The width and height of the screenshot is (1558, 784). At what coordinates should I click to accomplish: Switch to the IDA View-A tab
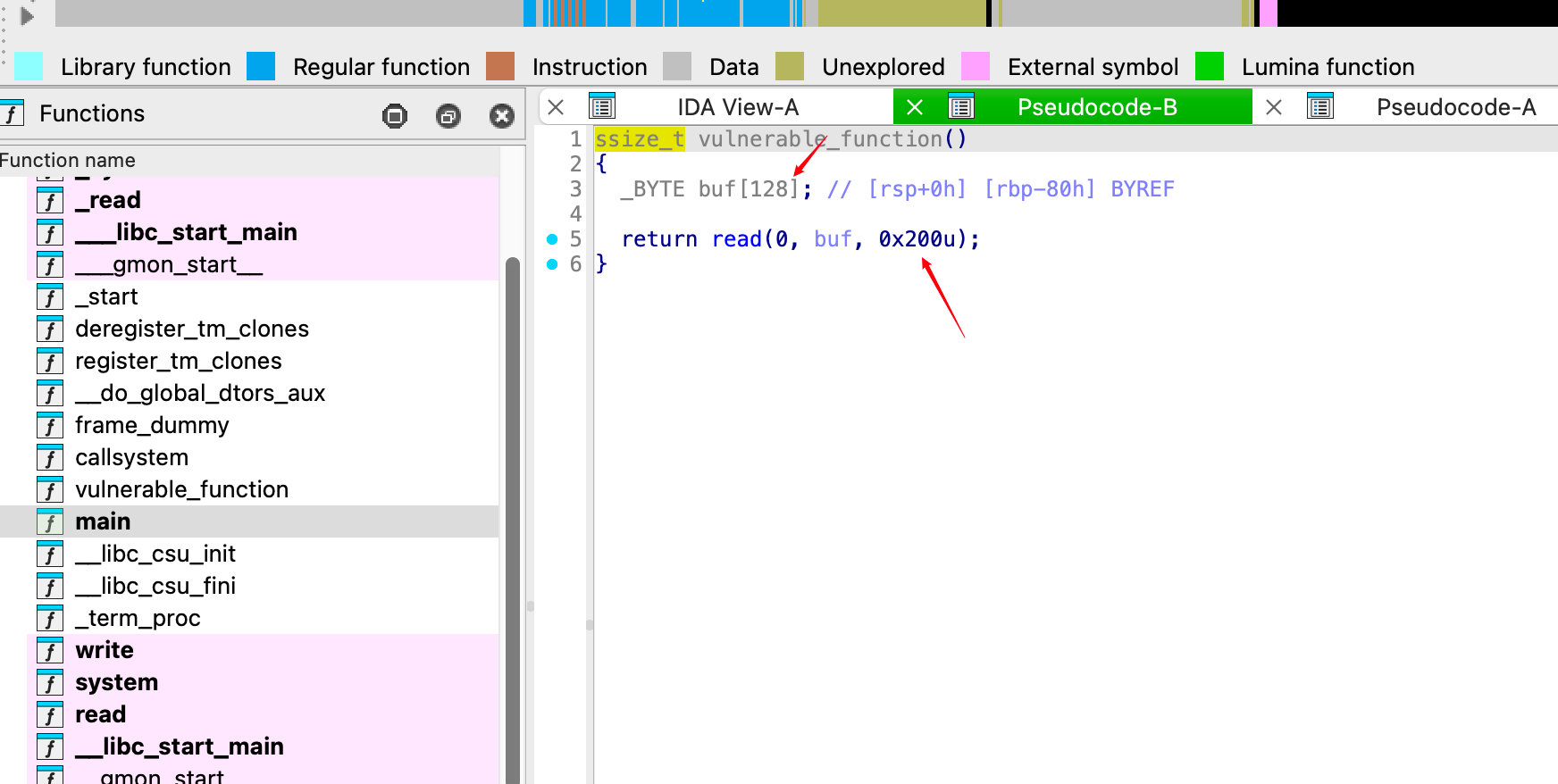pos(737,108)
